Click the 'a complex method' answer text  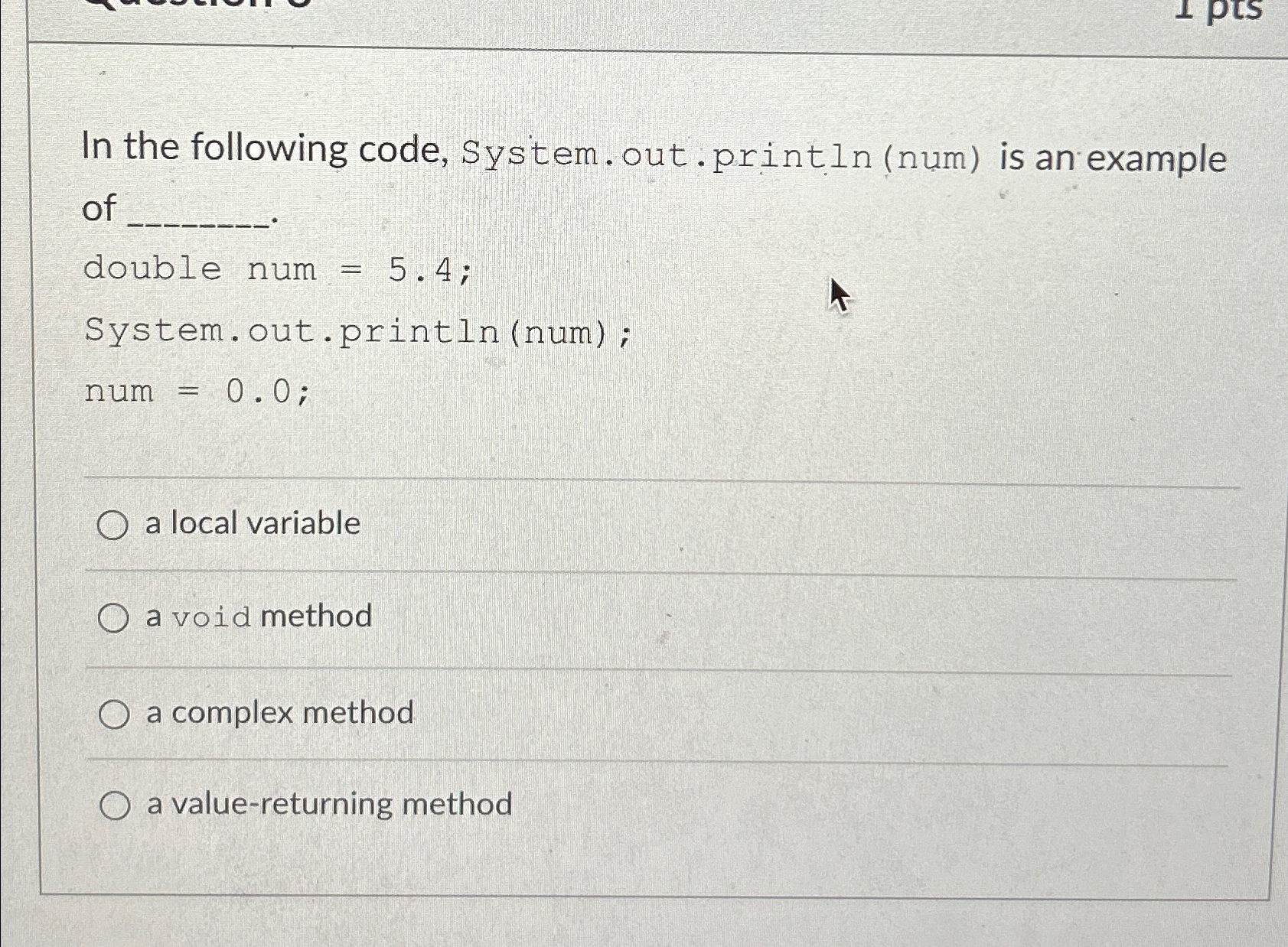[278, 713]
